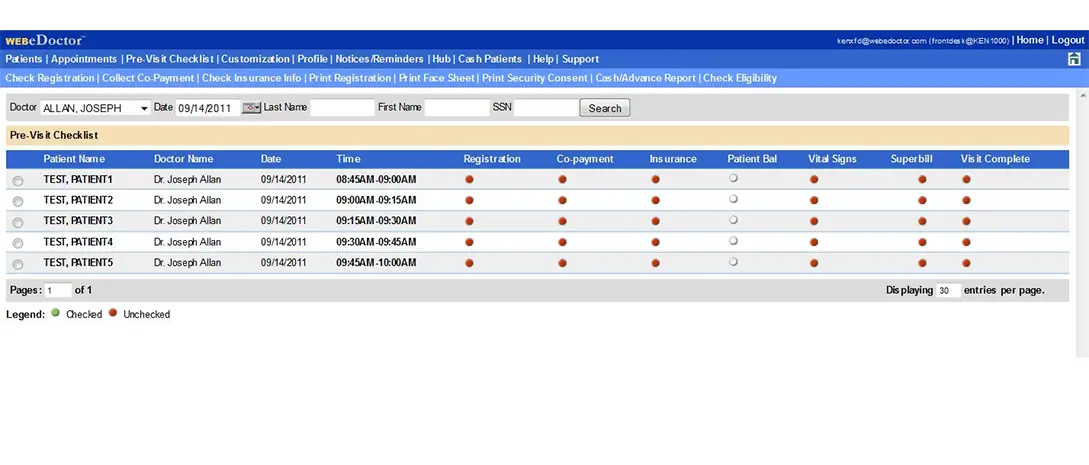Viewport: 1089px width, 465px height.
Task: Select radio button for TEST, PATIENT4
Action: pos(18,244)
